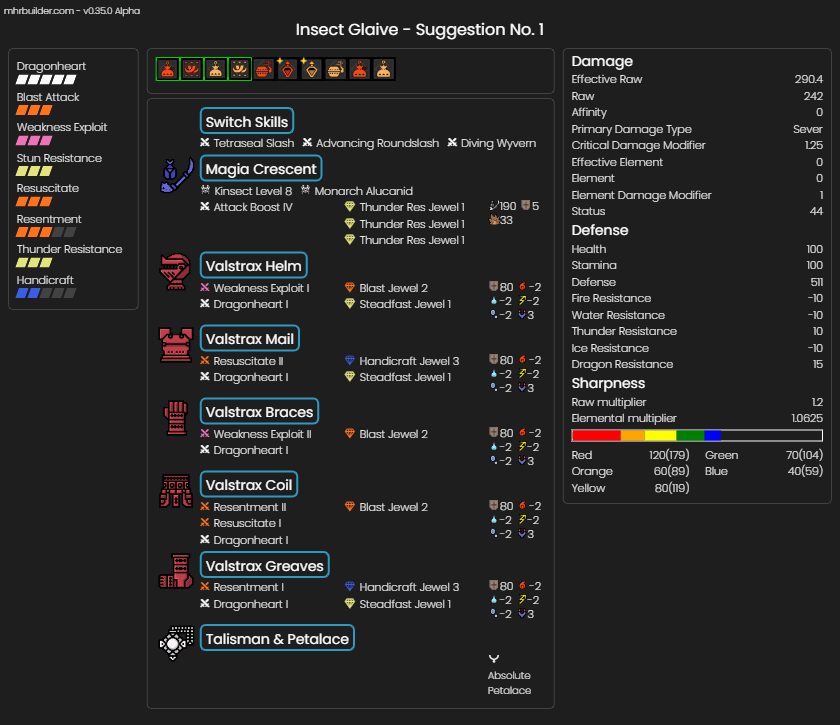The image size is (840, 725).
Task: Click the Insect Glaive weapon icon
Action: [x=176, y=175]
